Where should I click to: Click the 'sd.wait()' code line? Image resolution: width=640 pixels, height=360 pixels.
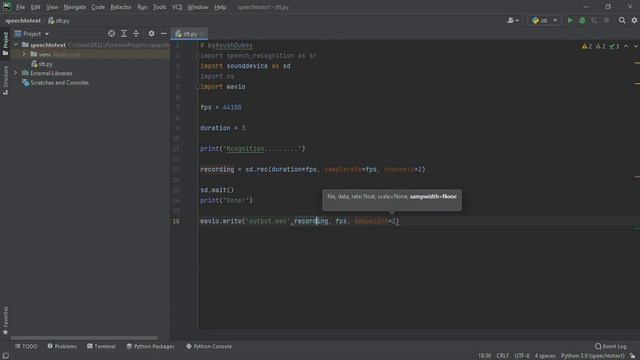pos(217,190)
